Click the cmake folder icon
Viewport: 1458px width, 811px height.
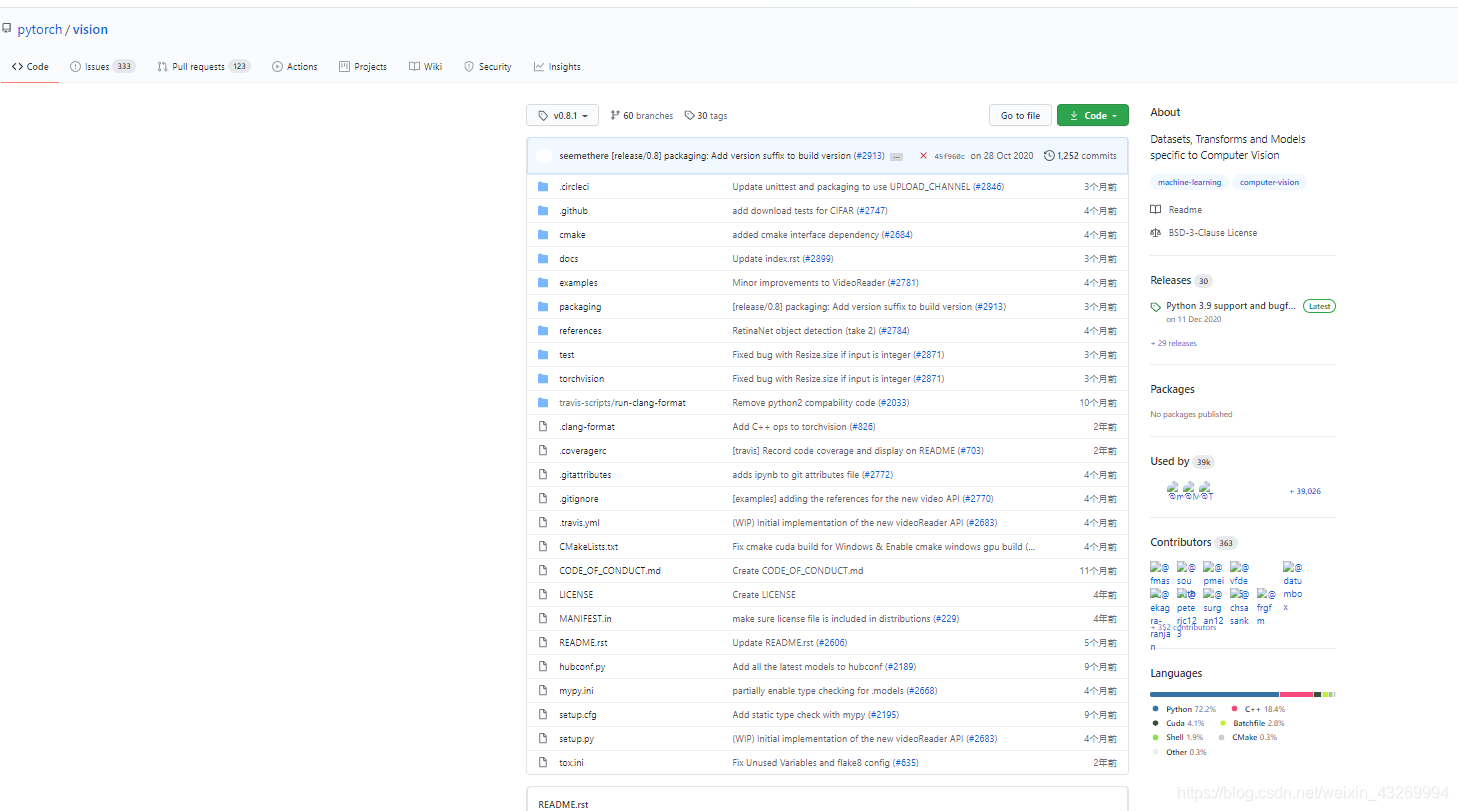543,235
